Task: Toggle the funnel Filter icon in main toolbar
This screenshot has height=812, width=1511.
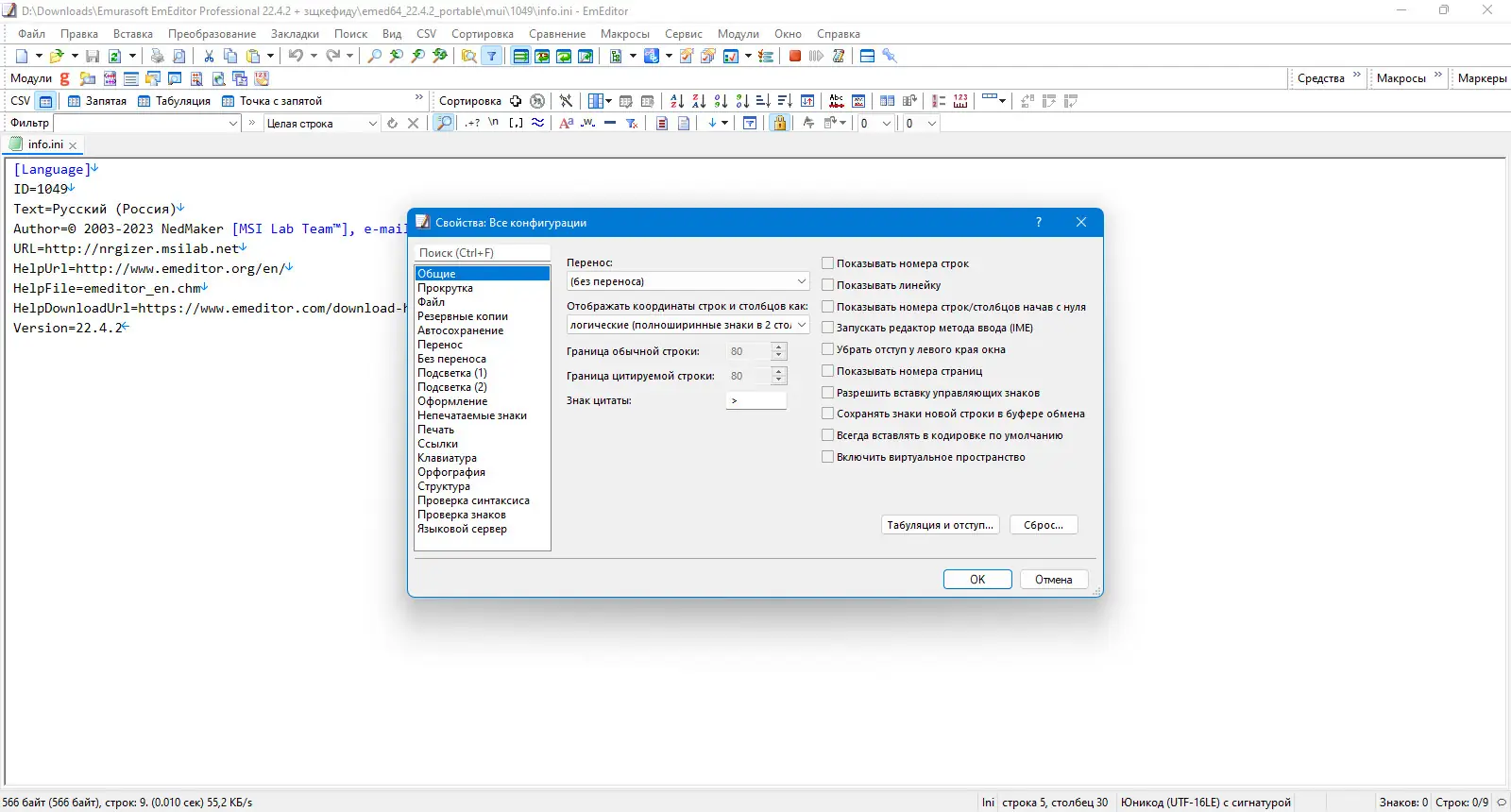Action: [x=491, y=56]
